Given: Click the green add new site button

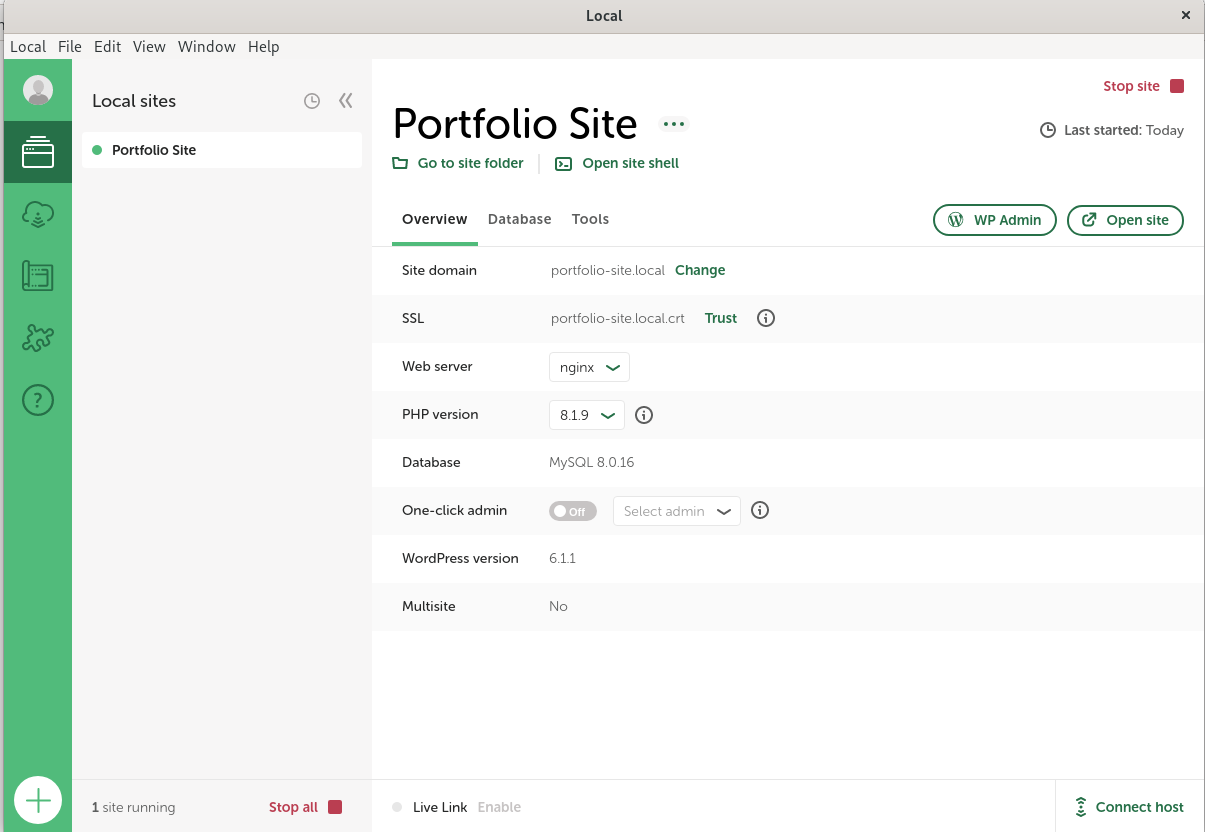Looking at the screenshot, I should click(x=38, y=800).
